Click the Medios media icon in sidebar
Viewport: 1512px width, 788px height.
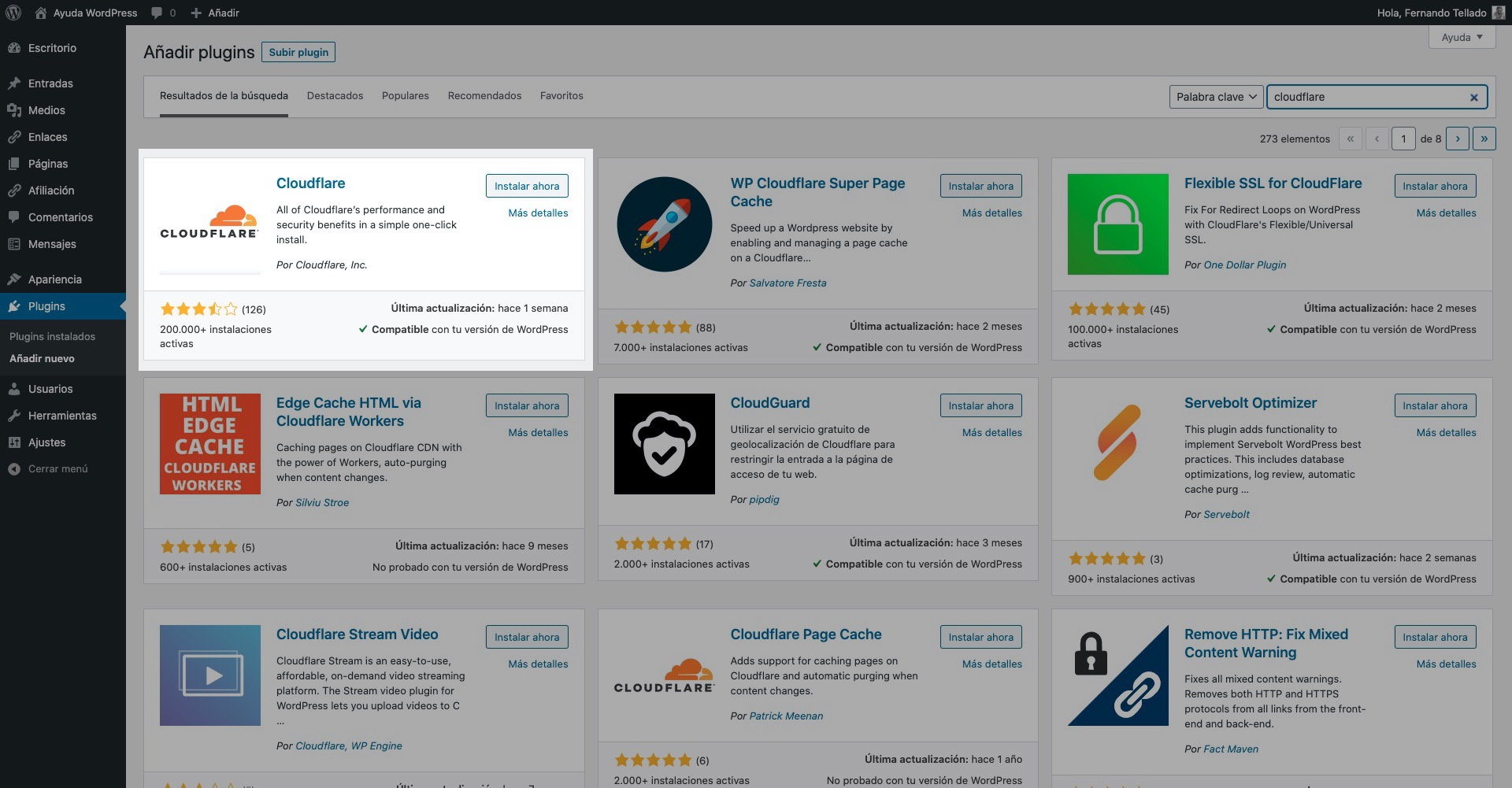(x=13, y=110)
